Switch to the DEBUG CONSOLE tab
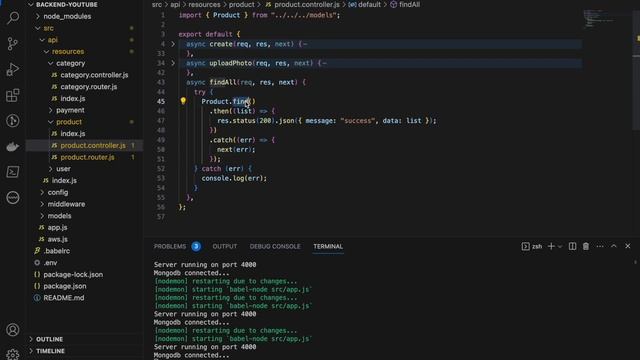640x360 pixels. [275, 247]
